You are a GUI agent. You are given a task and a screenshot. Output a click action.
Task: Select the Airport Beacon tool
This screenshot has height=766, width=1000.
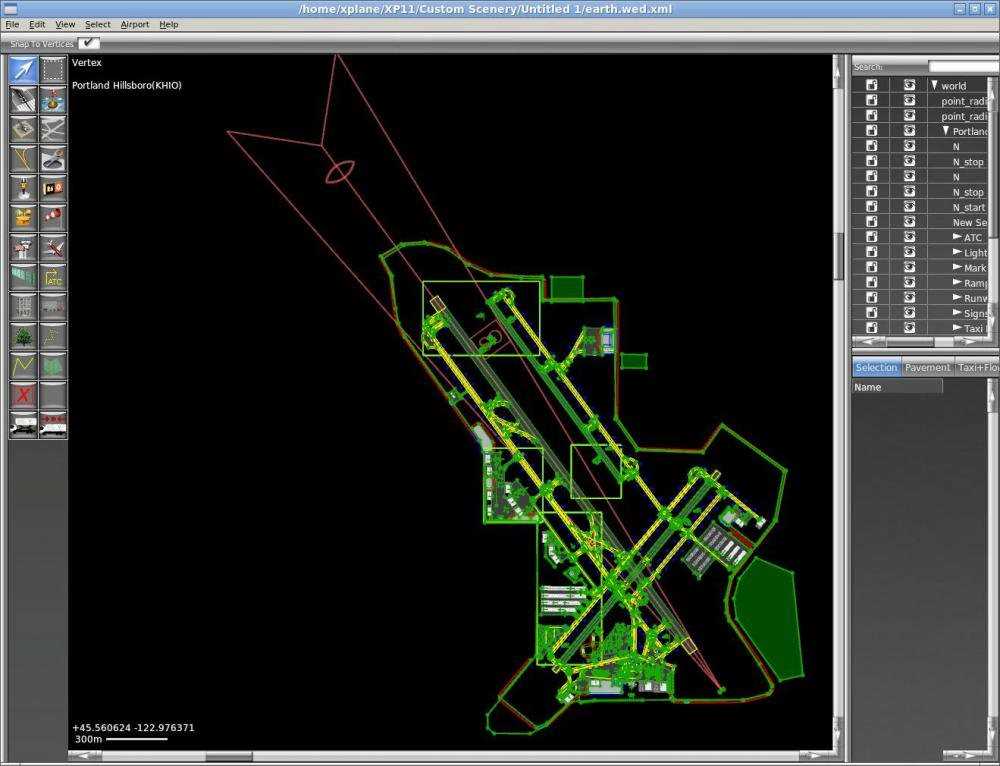pyautogui.click(x=23, y=217)
